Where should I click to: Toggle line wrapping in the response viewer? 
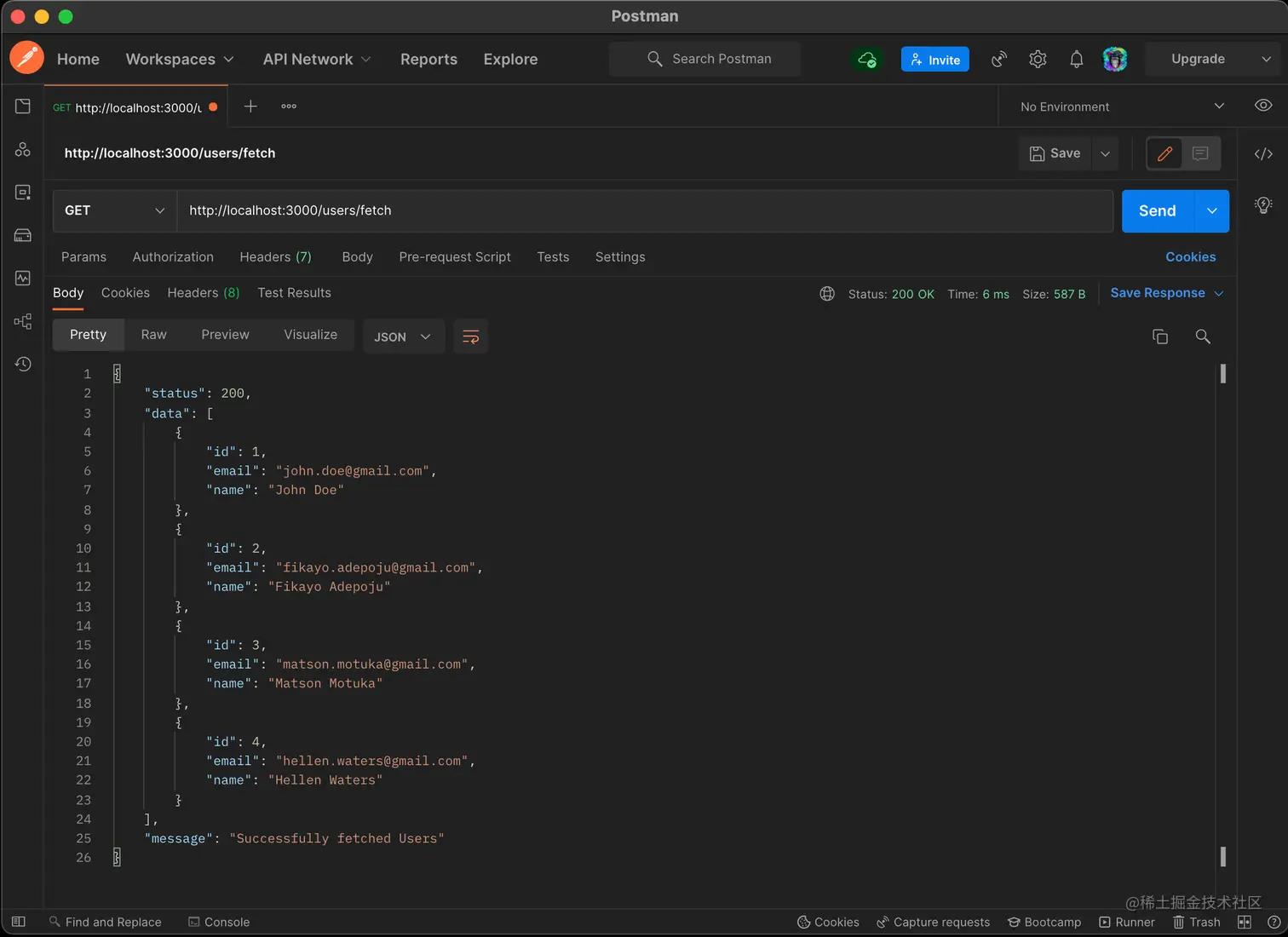[x=470, y=336]
